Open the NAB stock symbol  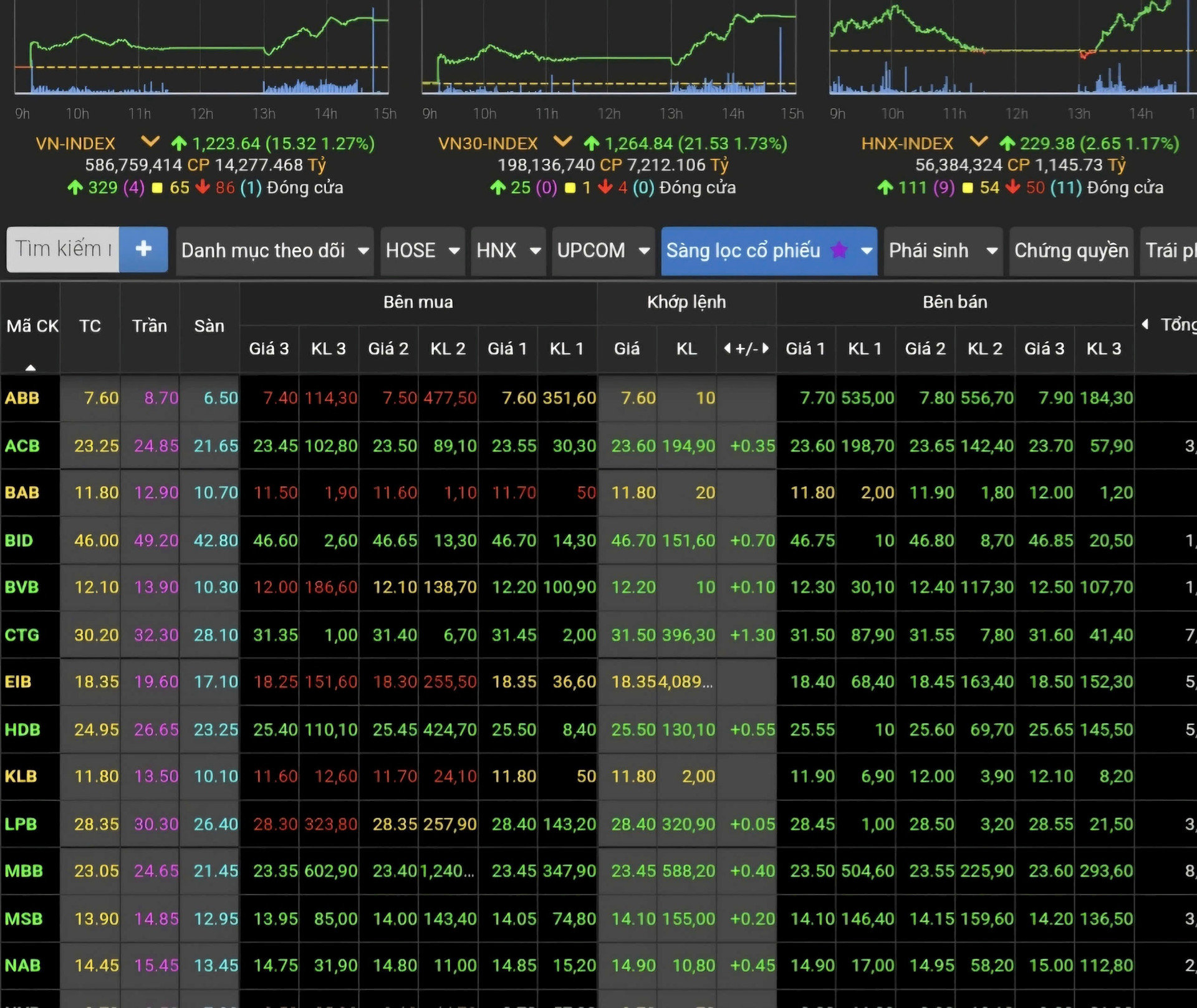[22, 966]
